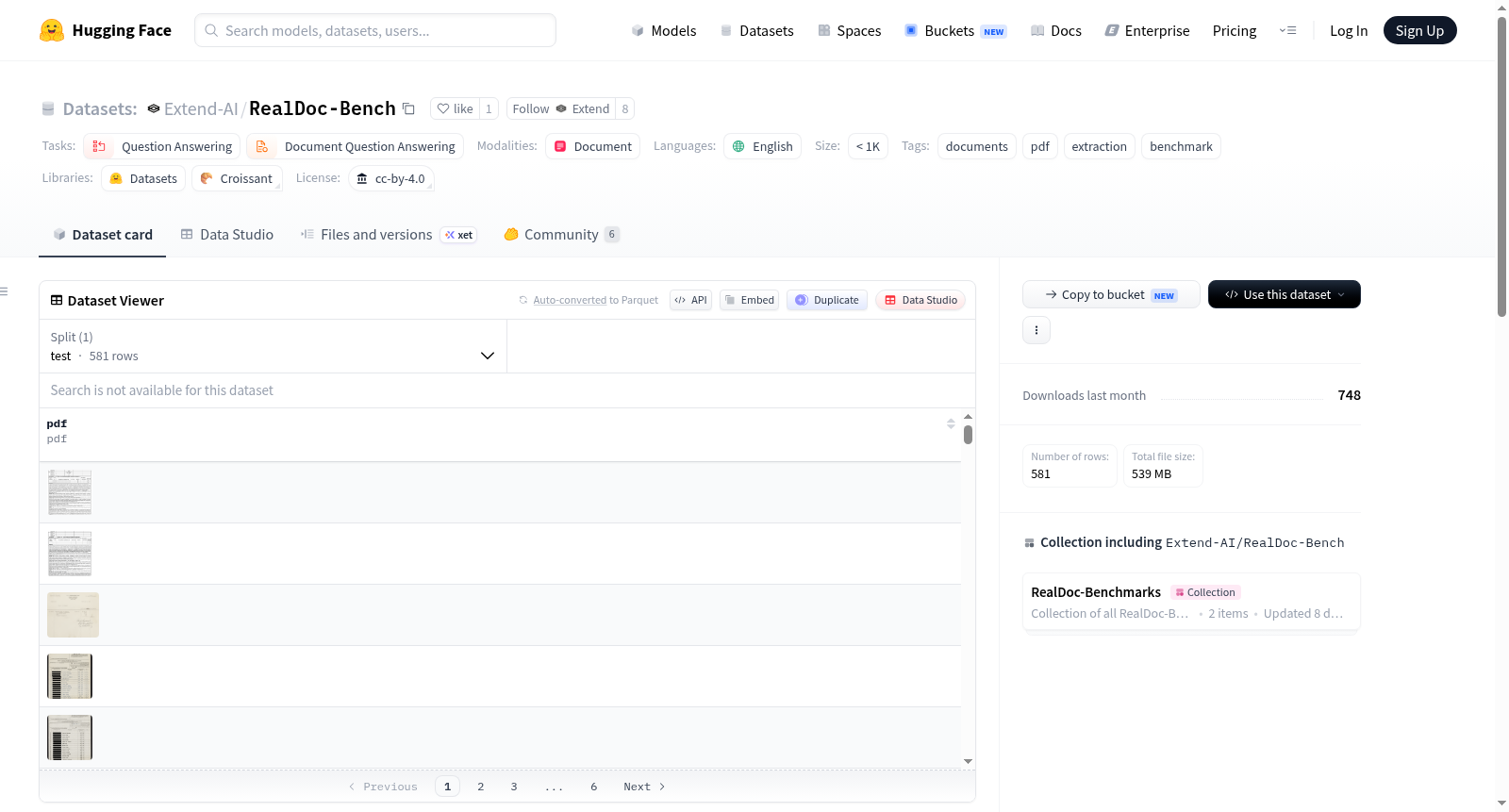The width and height of the screenshot is (1509, 812).
Task: Click the Datasets breadcrumb label
Action: pyautogui.click(x=100, y=108)
